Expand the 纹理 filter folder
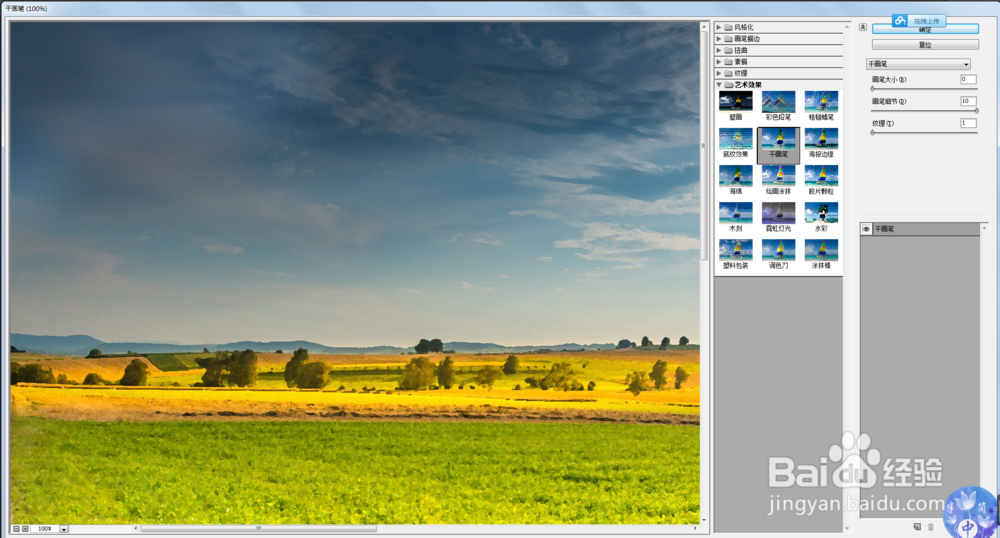 pyautogui.click(x=719, y=73)
